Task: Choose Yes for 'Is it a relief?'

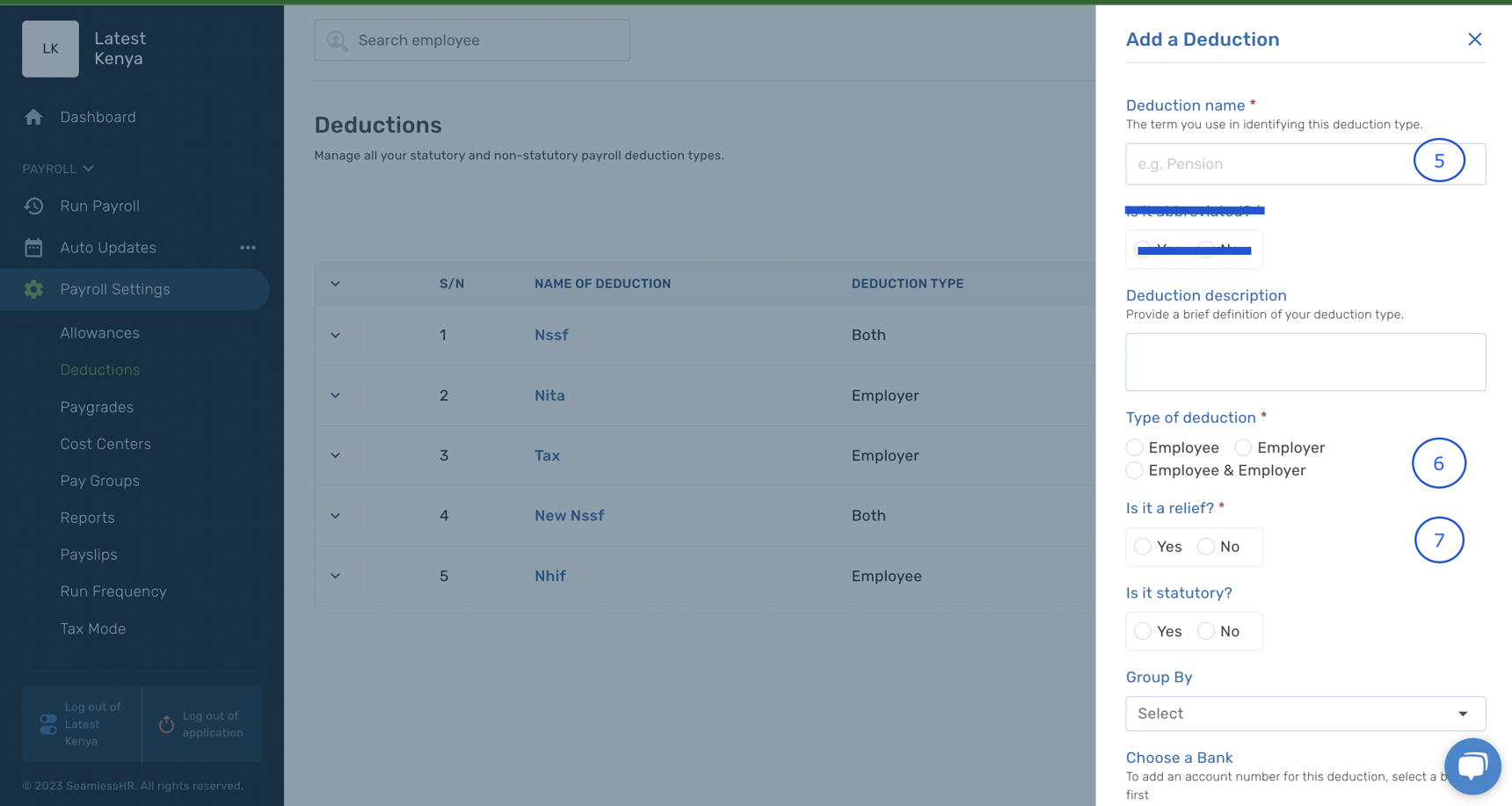Action: pyautogui.click(x=1143, y=546)
